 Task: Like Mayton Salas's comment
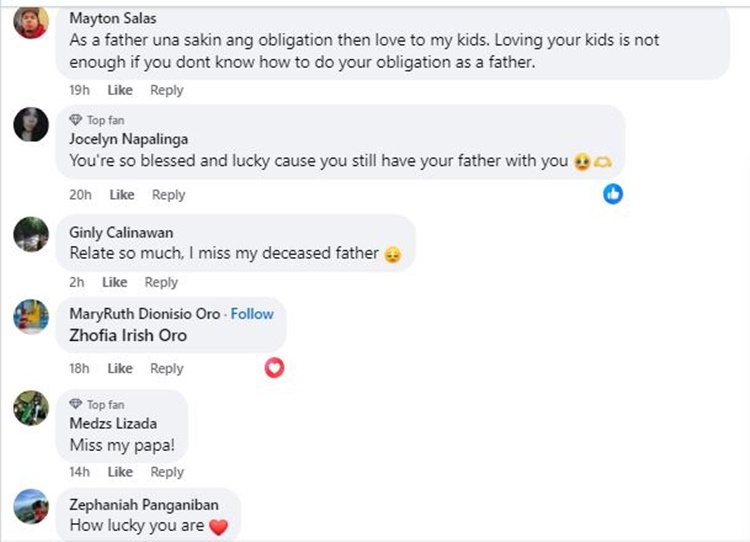pyautogui.click(x=120, y=90)
